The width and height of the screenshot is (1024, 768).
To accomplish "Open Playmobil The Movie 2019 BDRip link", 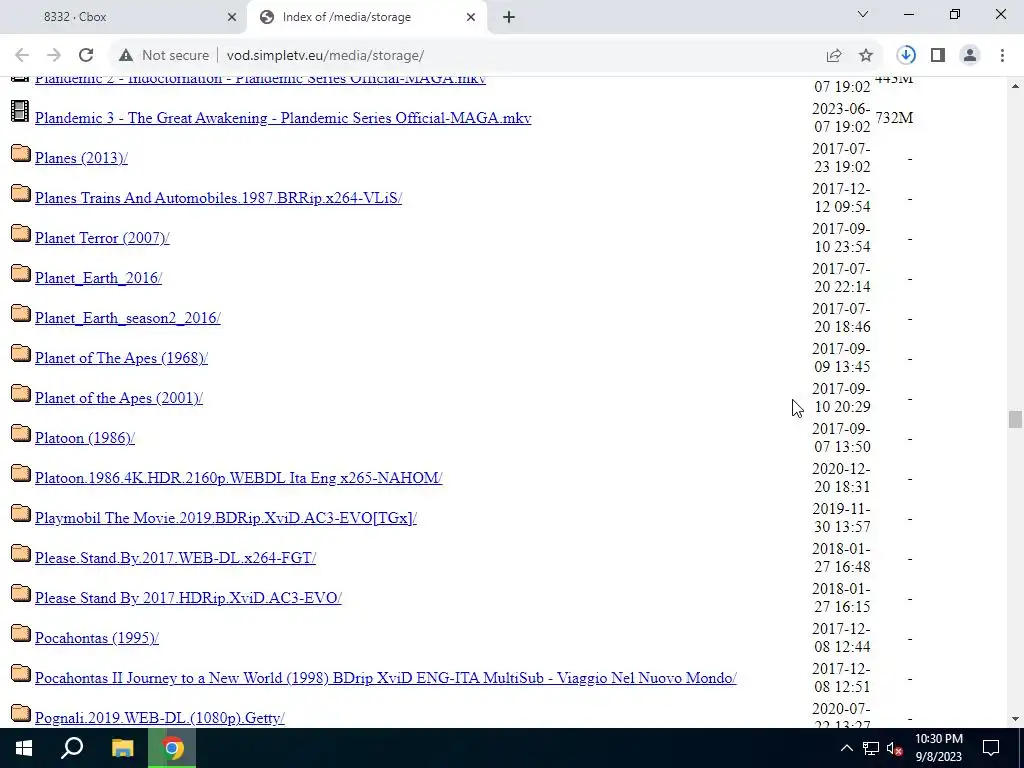I will (x=225, y=518).
